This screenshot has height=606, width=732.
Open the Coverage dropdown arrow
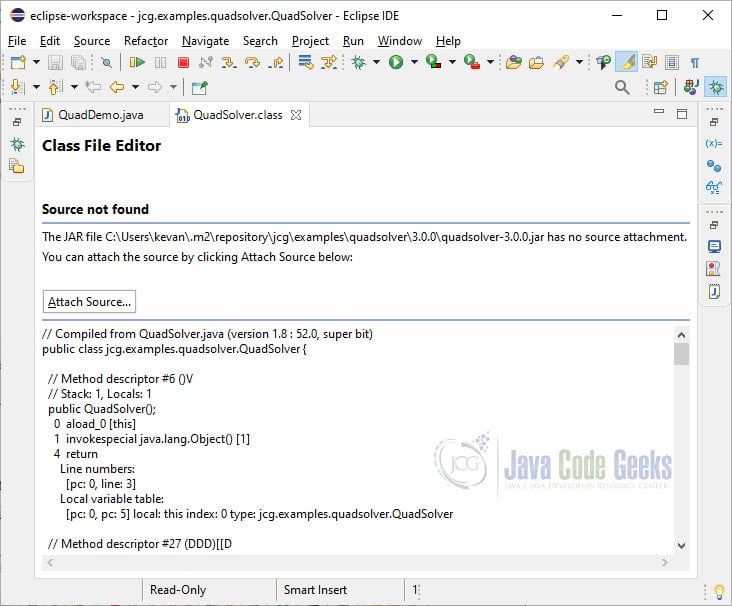pyautogui.click(x=452, y=62)
